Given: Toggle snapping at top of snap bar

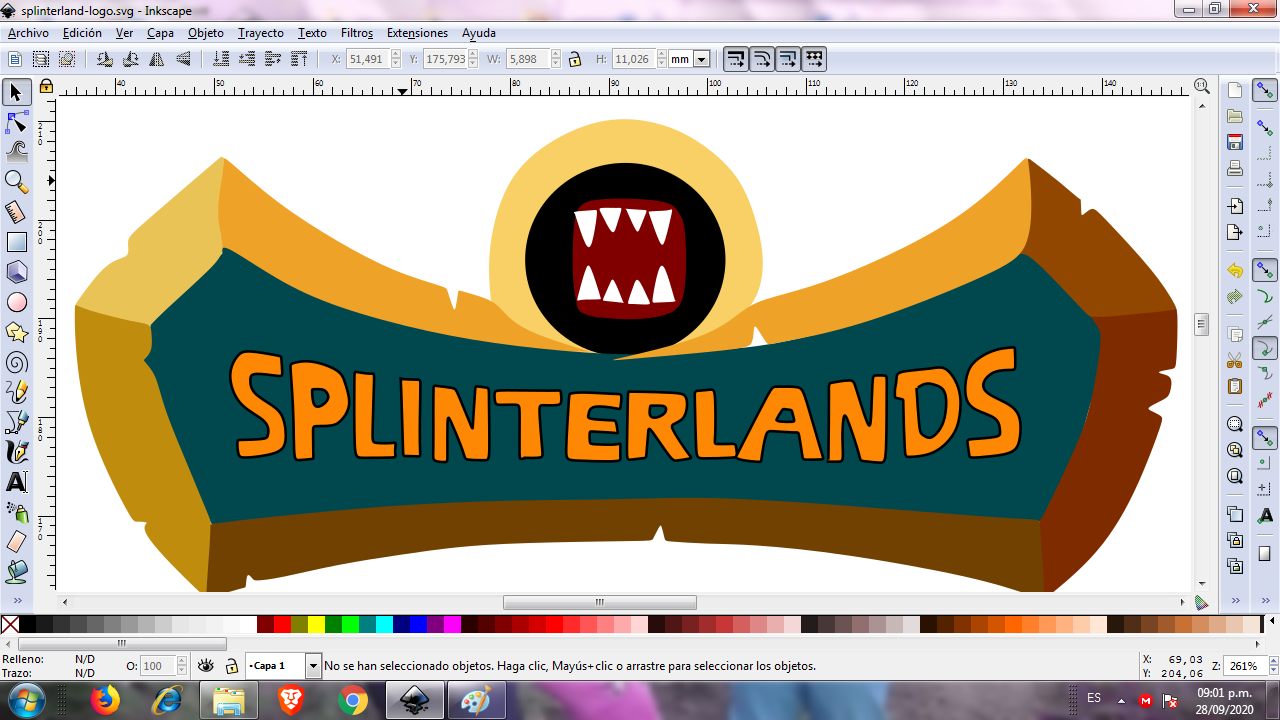Looking at the screenshot, I should [x=1265, y=91].
